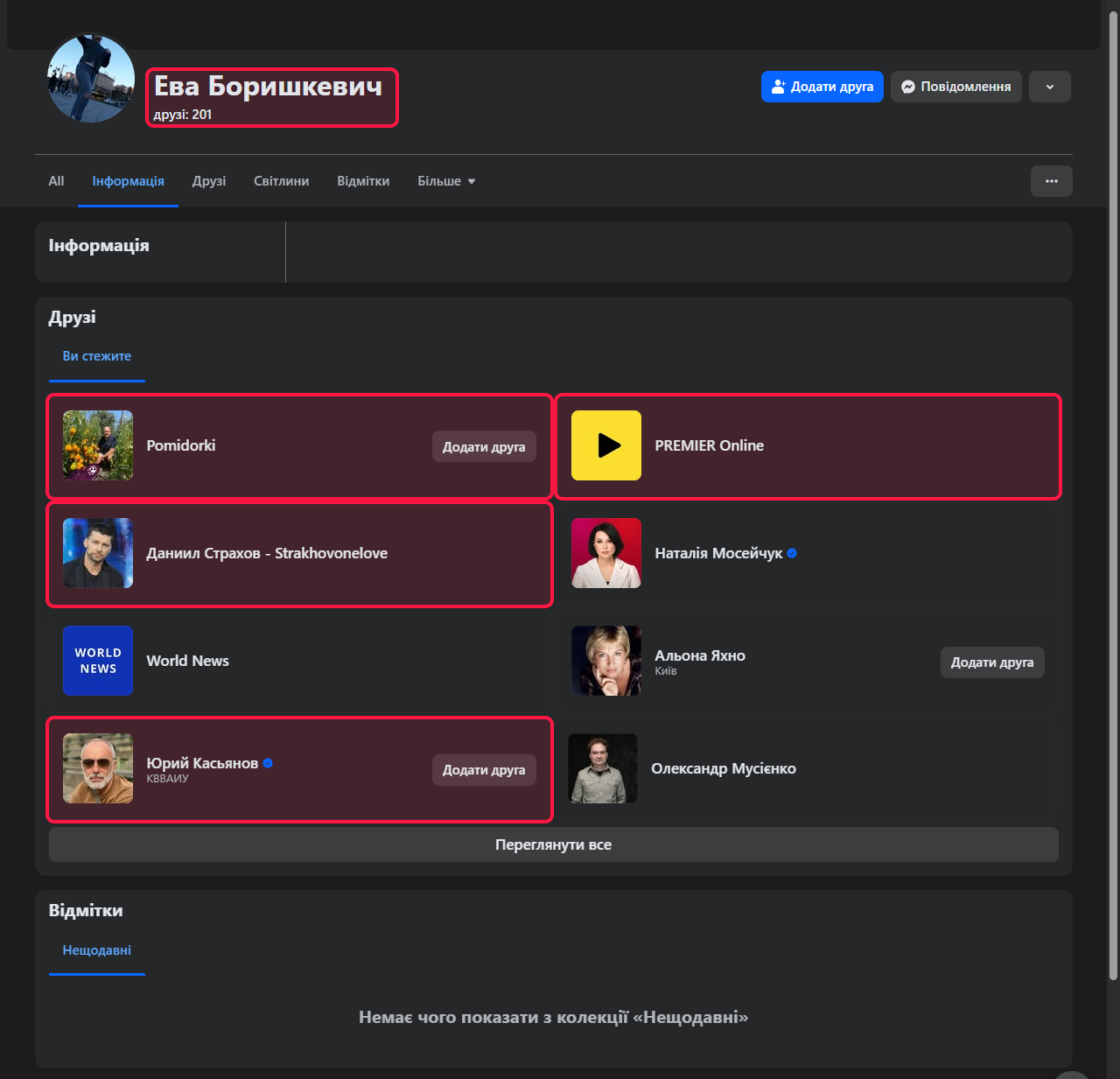Image resolution: width=1120 pixels, height=1079 pixels.
Task: Open Ева Боришкевич profile picture
Action: 91,79
